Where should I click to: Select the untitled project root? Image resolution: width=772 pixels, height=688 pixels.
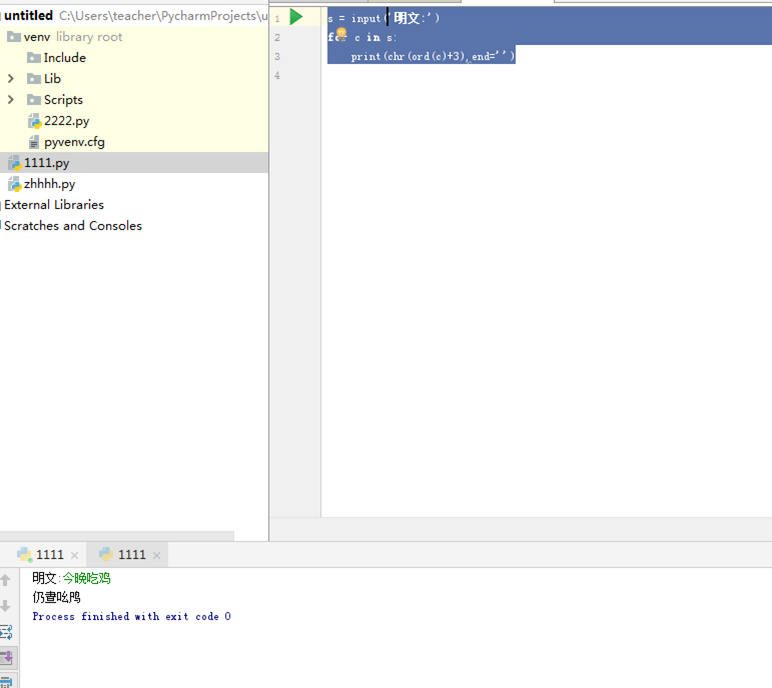(28, 16)
